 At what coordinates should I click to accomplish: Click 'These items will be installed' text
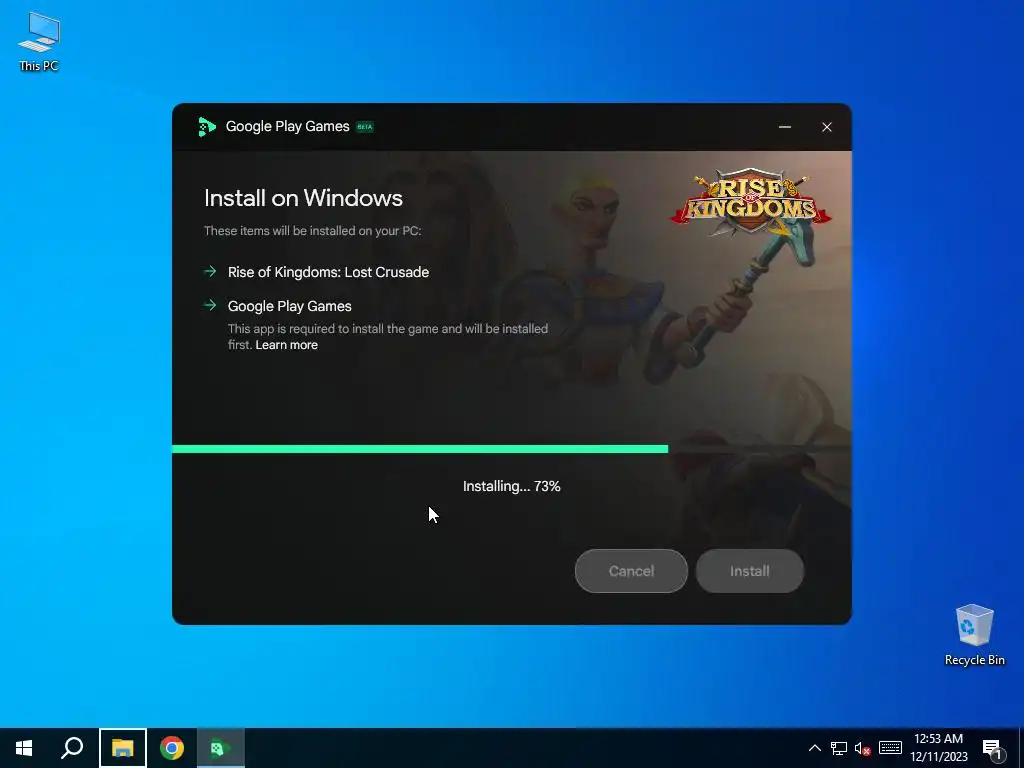(312, 231)
